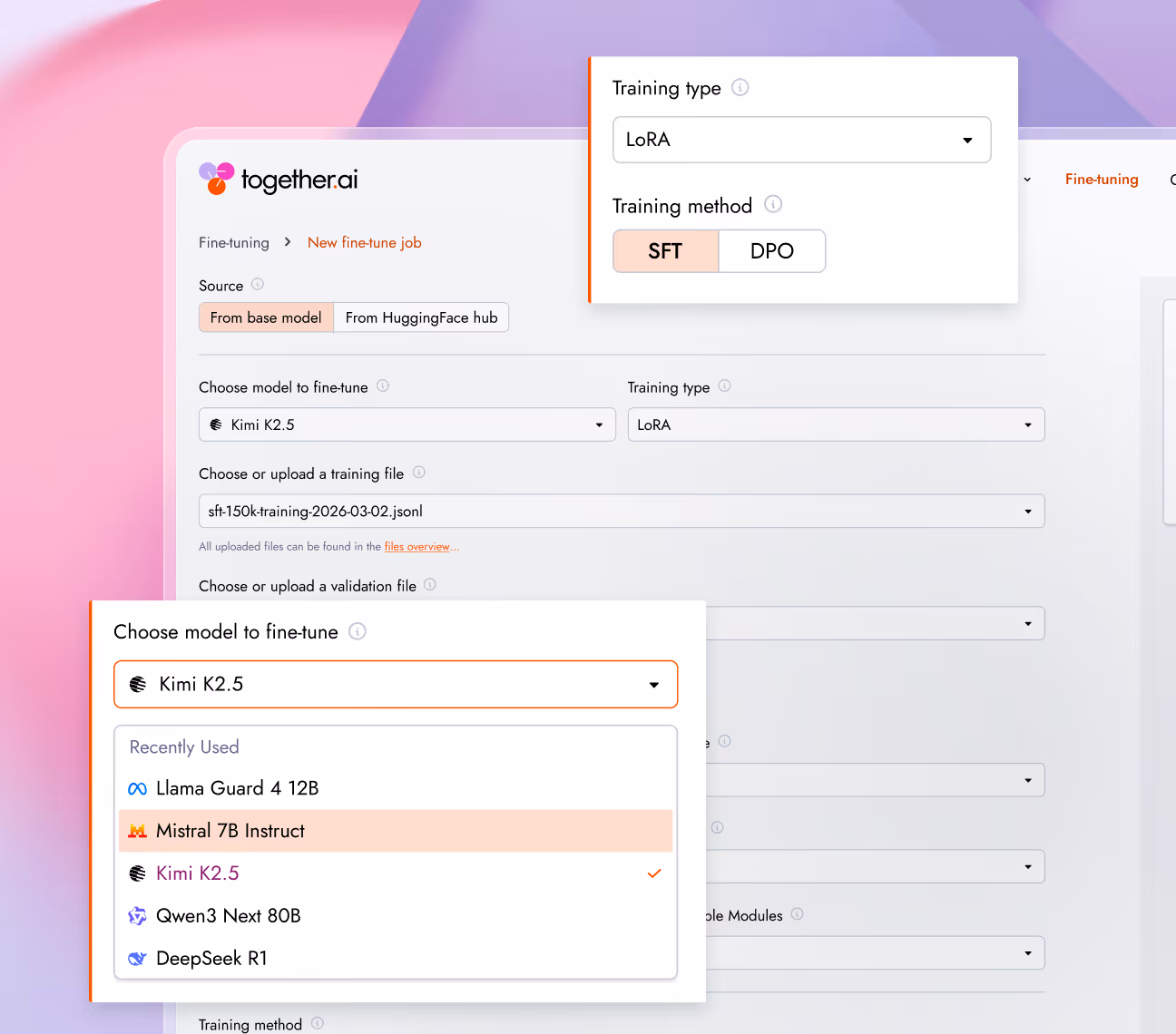This screenshot has height=1034, width=1176.
Task: Select the From base model source option
Action: 267,317
